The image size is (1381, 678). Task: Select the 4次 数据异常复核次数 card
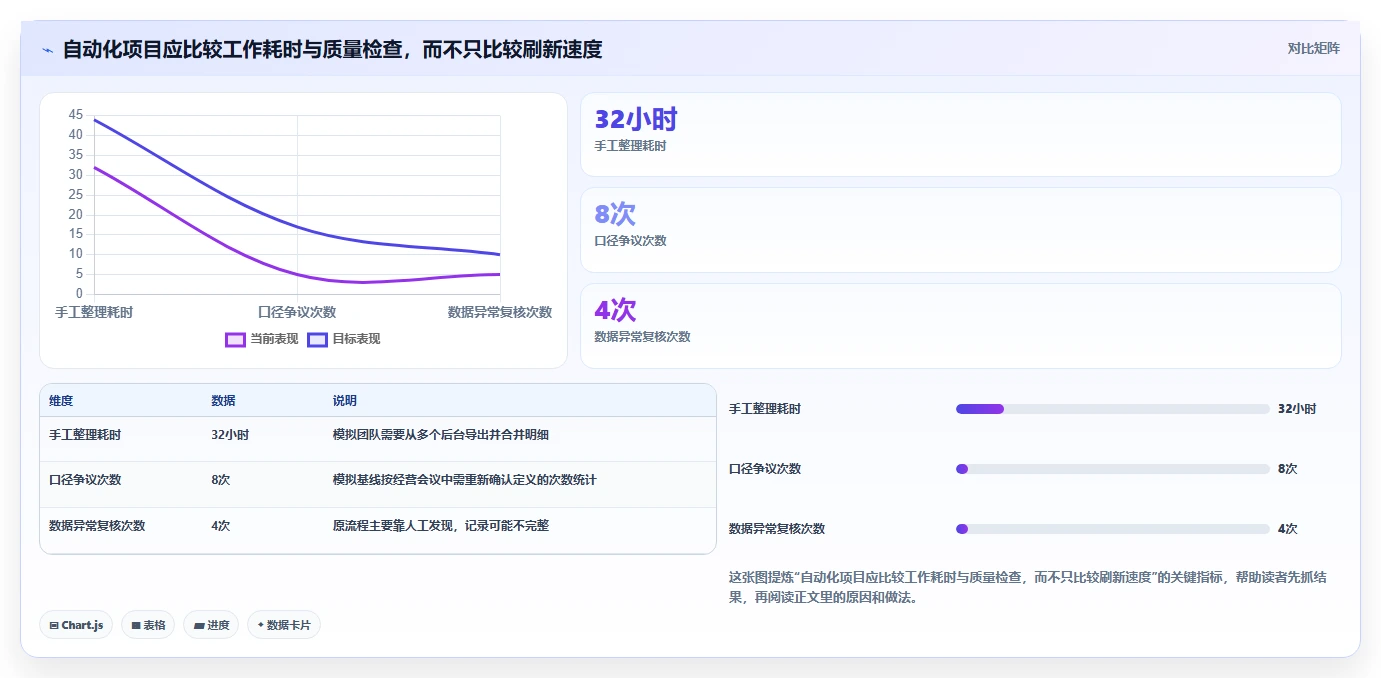(x=960, y=326)
